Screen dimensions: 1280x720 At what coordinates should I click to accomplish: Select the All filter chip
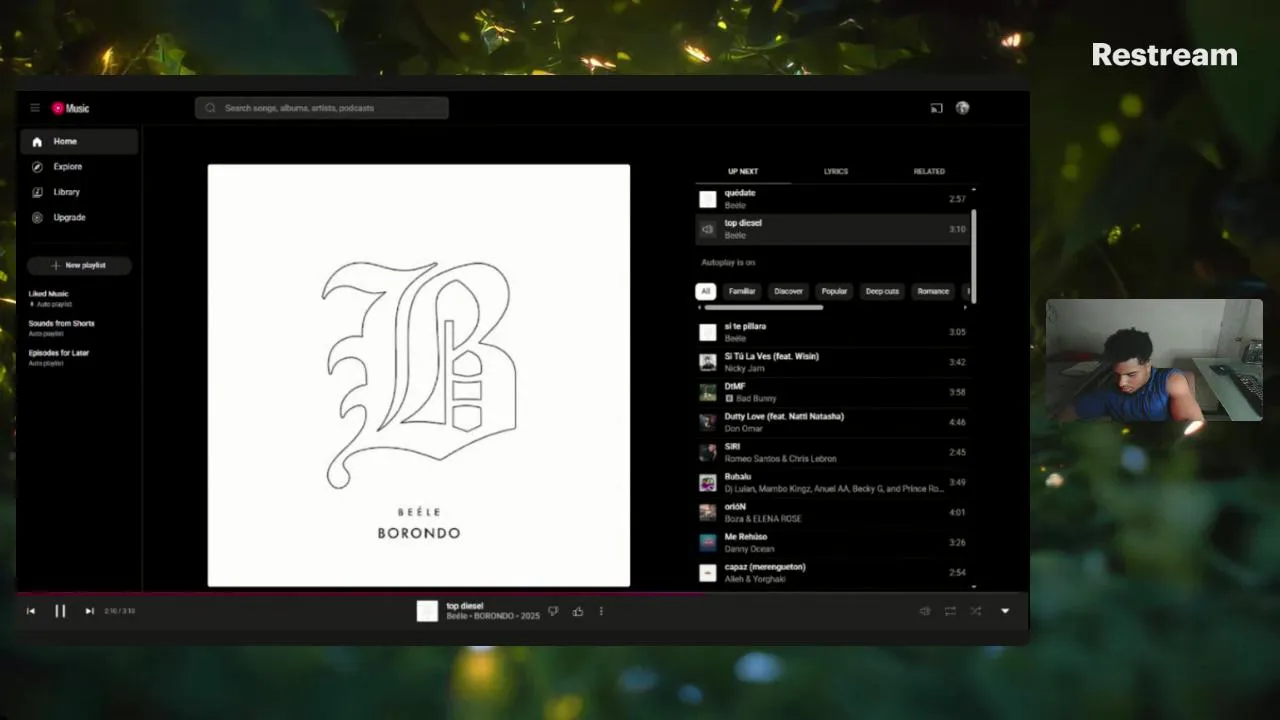[705, 291]
